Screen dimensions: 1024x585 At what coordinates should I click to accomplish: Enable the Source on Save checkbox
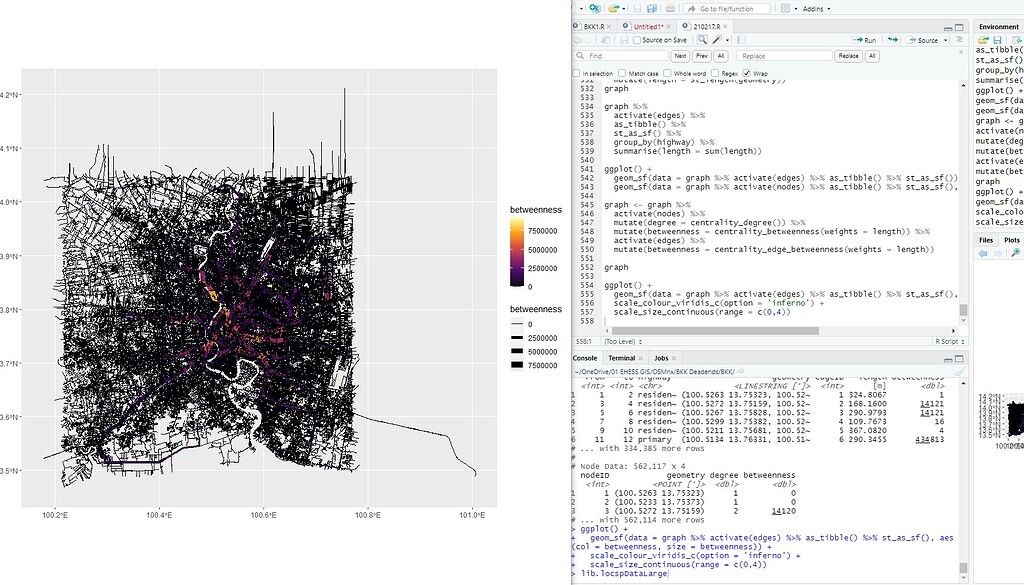(636, 40)
